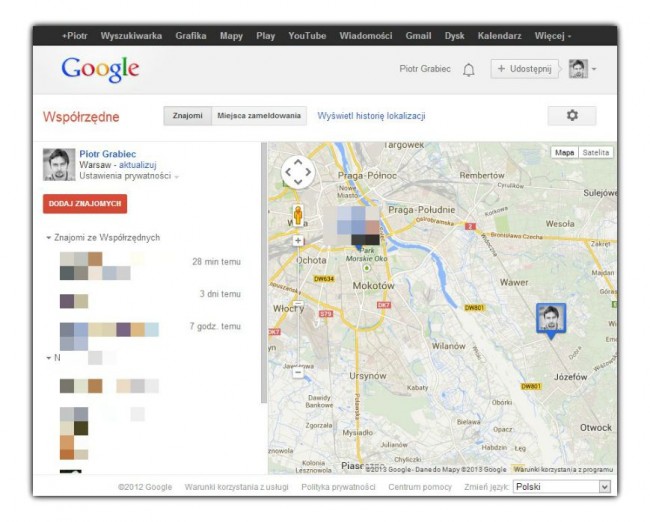Select the friend updated 3 dni temu

(x=150, y=301)
